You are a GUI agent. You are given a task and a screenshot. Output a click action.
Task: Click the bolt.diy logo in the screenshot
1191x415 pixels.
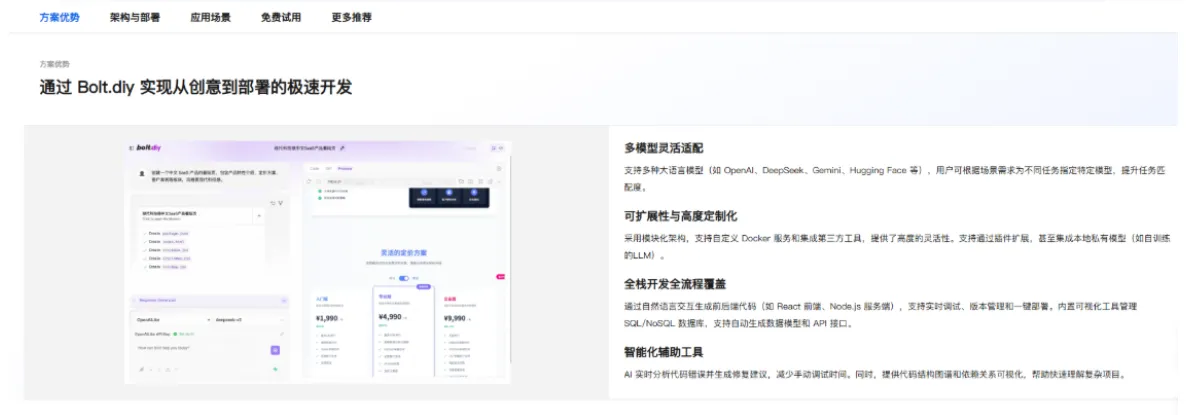[x=149, y=147]
